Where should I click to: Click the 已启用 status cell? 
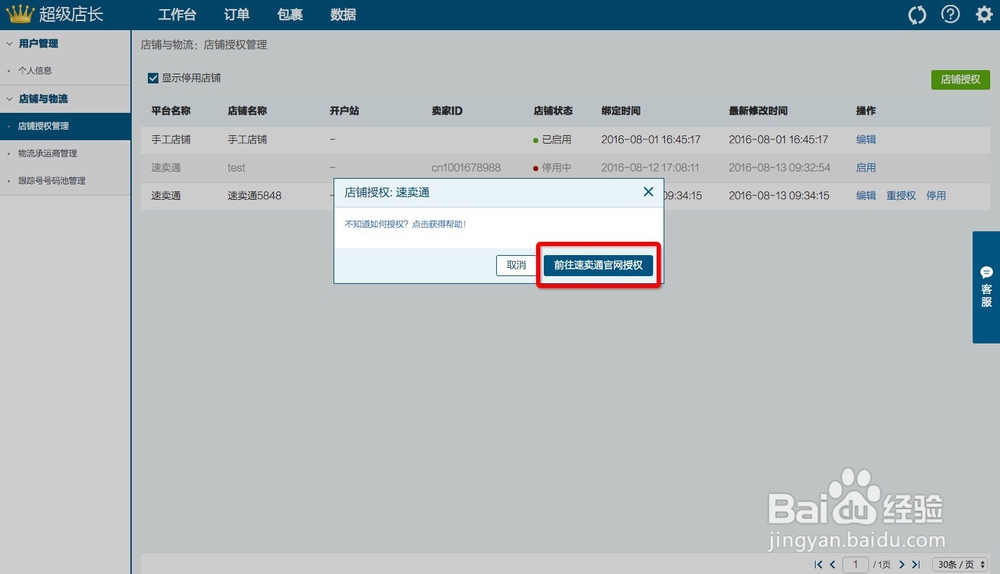tap(553, 139)
